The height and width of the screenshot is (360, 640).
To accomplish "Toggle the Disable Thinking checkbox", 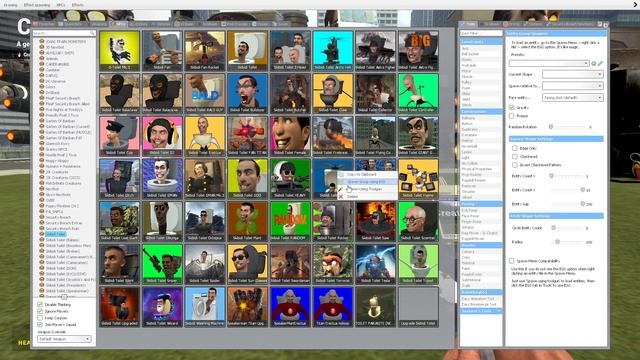I will (x=40, y=304).
